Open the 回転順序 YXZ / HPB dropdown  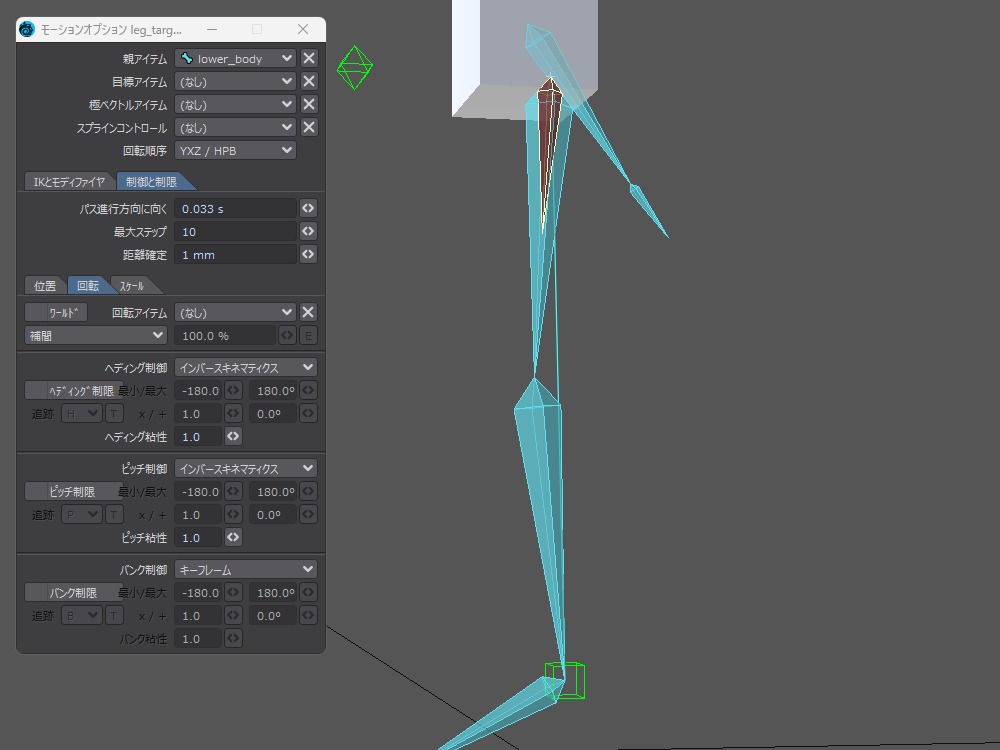point(236,150)
